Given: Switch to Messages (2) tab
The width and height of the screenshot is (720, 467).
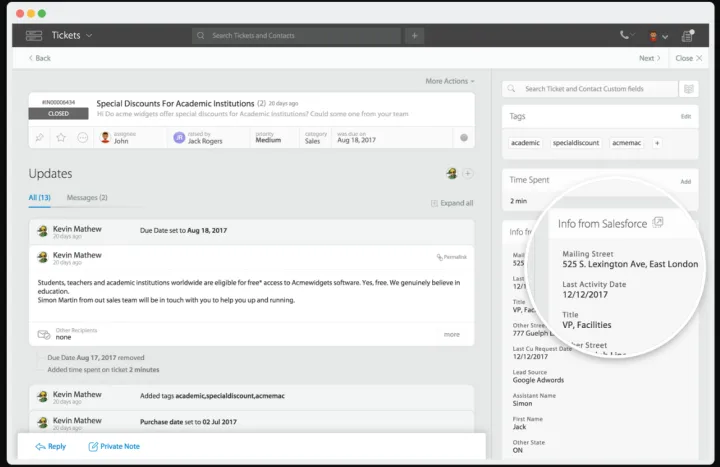Looking at the screenshot, I should pyautogui.click(x=87, y=197).
